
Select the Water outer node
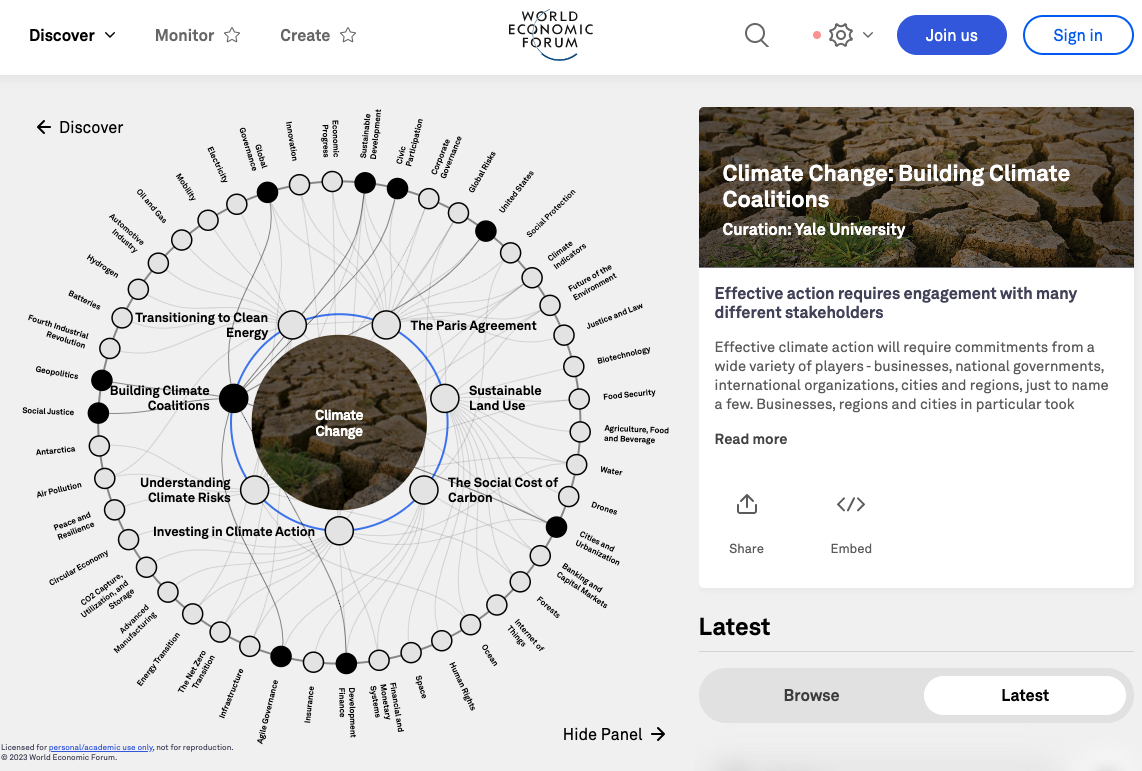coord(576,464)
